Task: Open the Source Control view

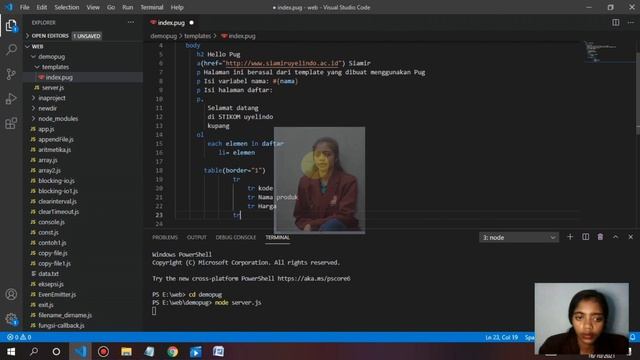Action: pyautogui.click(x=11, y=74)
